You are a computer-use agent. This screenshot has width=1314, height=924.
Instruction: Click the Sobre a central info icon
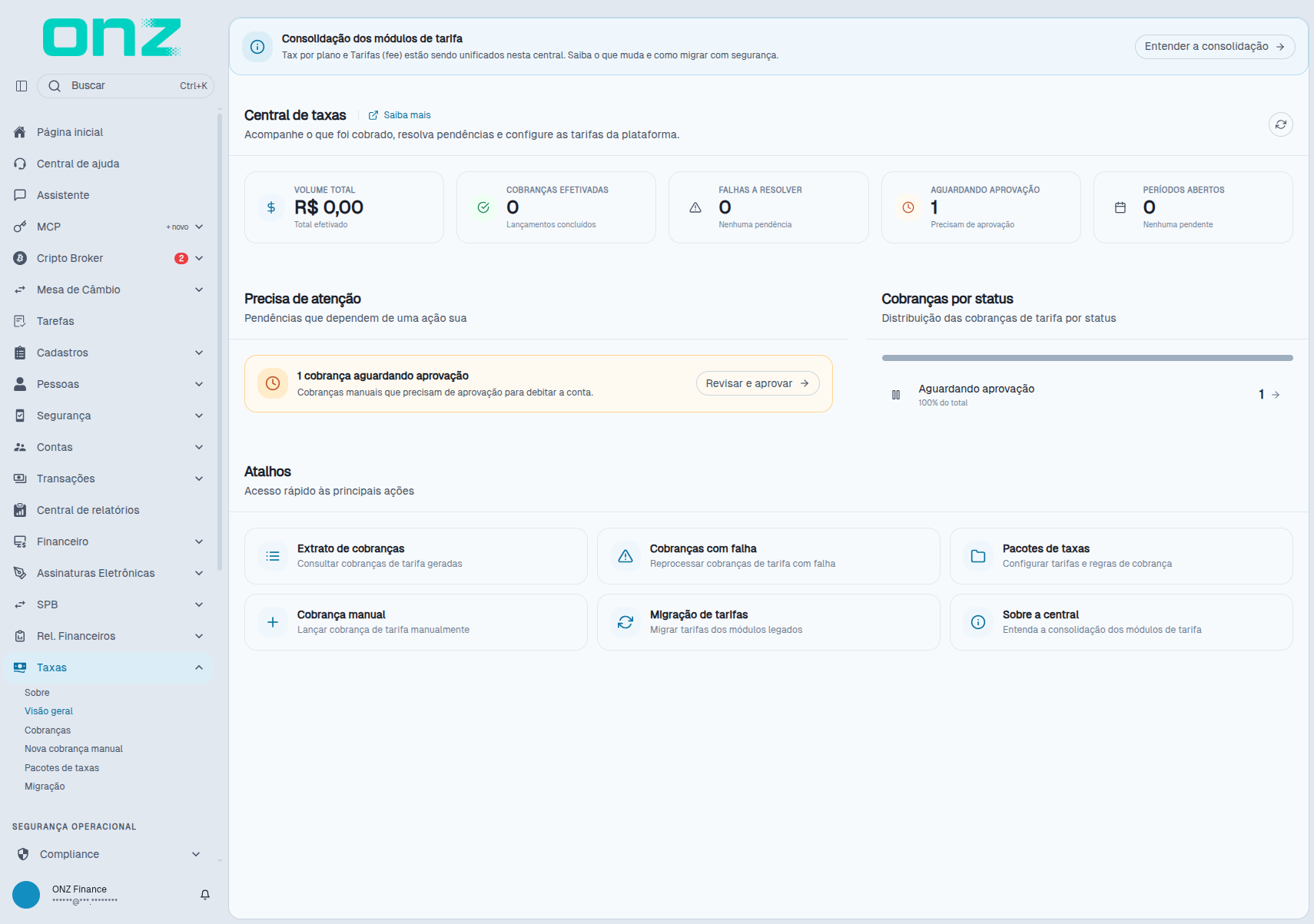pos(978,622)
